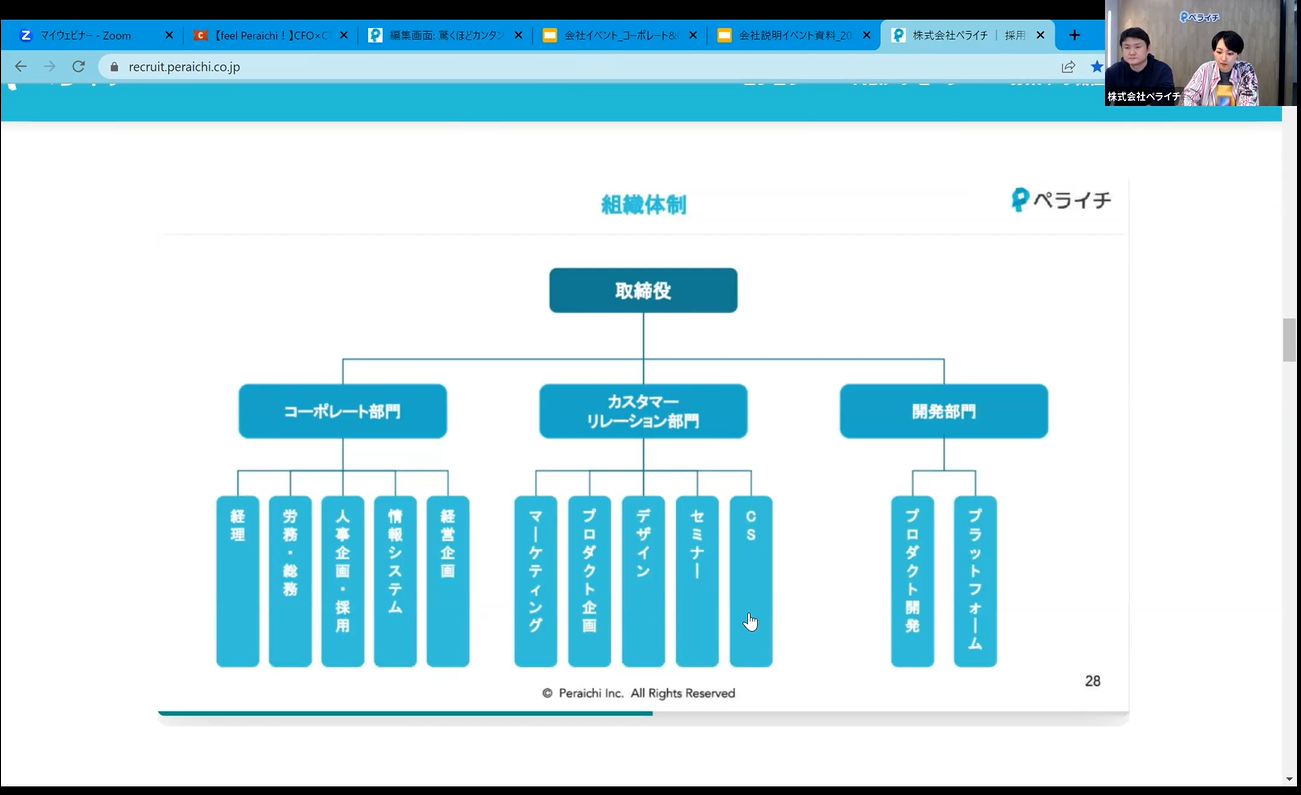Click the 情報システム column box
The height and width of the screenshot is (795, 1301).
pos(395,581)
